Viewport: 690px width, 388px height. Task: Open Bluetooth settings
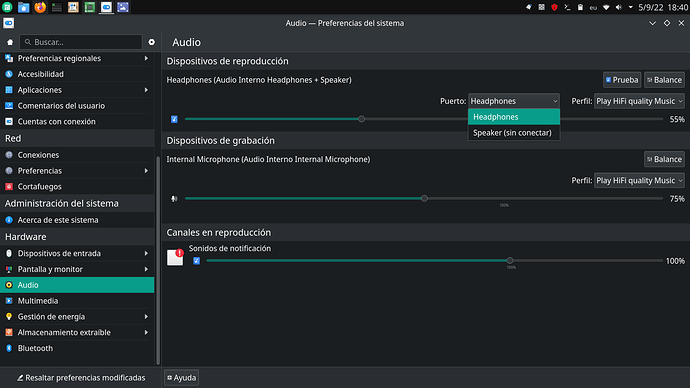tap(77, 348)
